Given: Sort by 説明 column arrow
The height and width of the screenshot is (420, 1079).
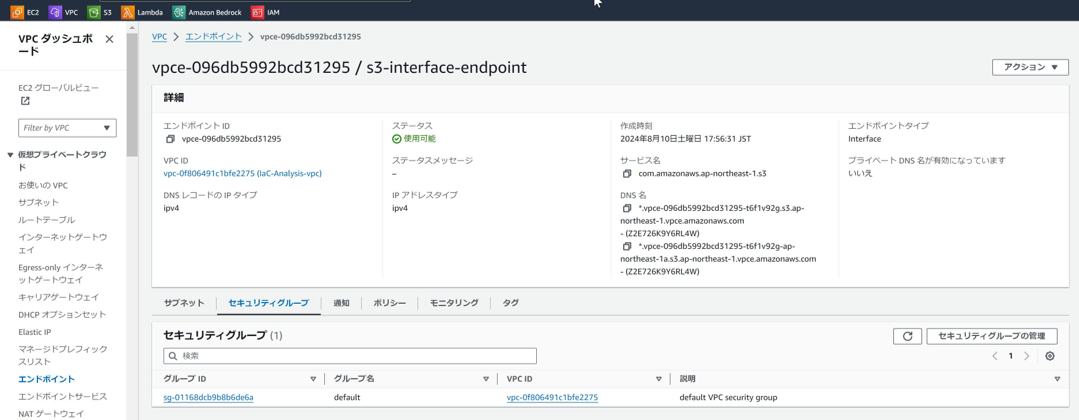Looking at the screenshot, I should pyautogui.click(x=1058, y=379).
